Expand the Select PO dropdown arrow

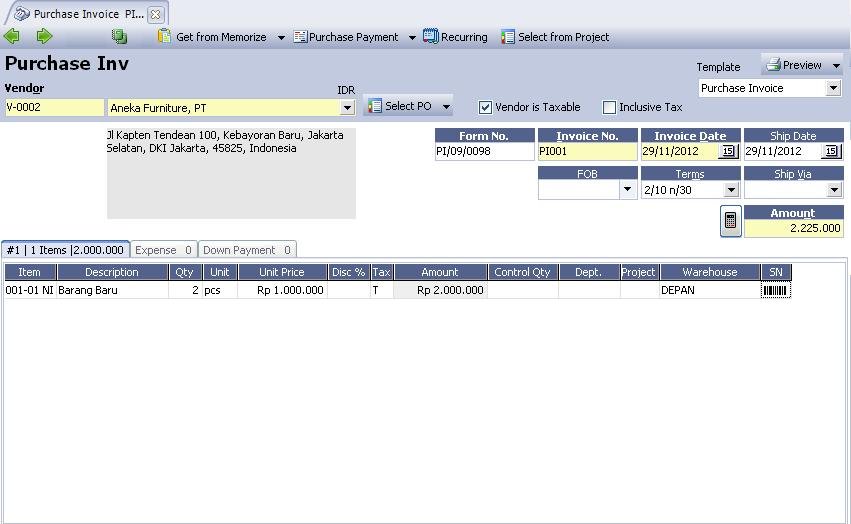click(446, 106)
